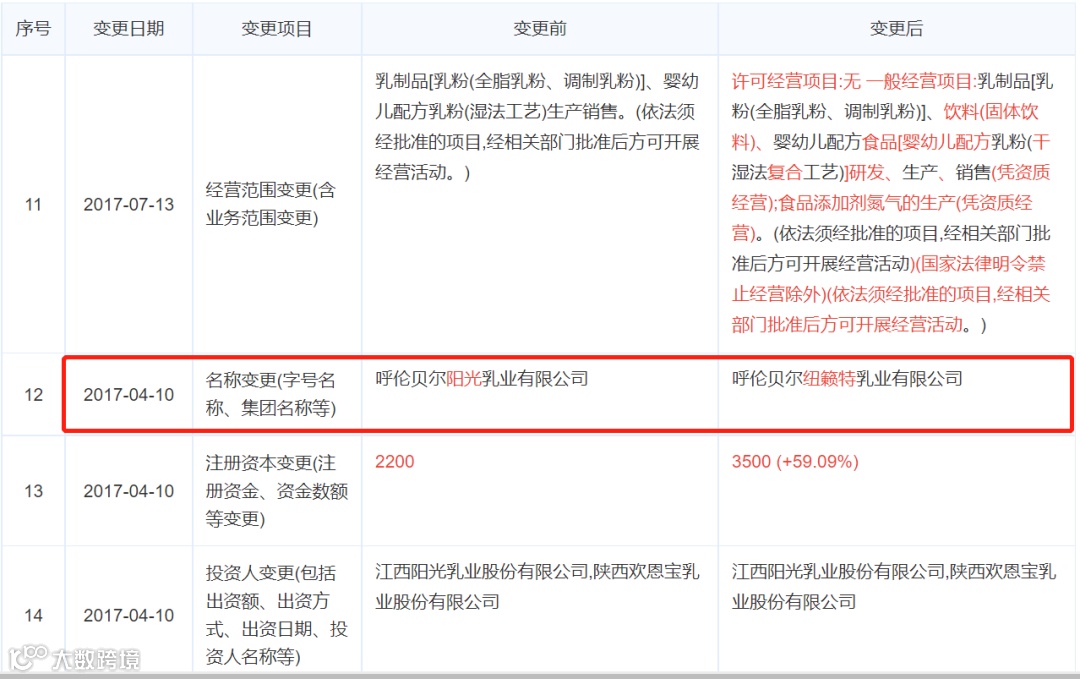This screenshot has width=1080, height=679.
Task: Click 呼伦贝尔纽籁特乳业有限公司 after-change name
Action: coord(847,379)
